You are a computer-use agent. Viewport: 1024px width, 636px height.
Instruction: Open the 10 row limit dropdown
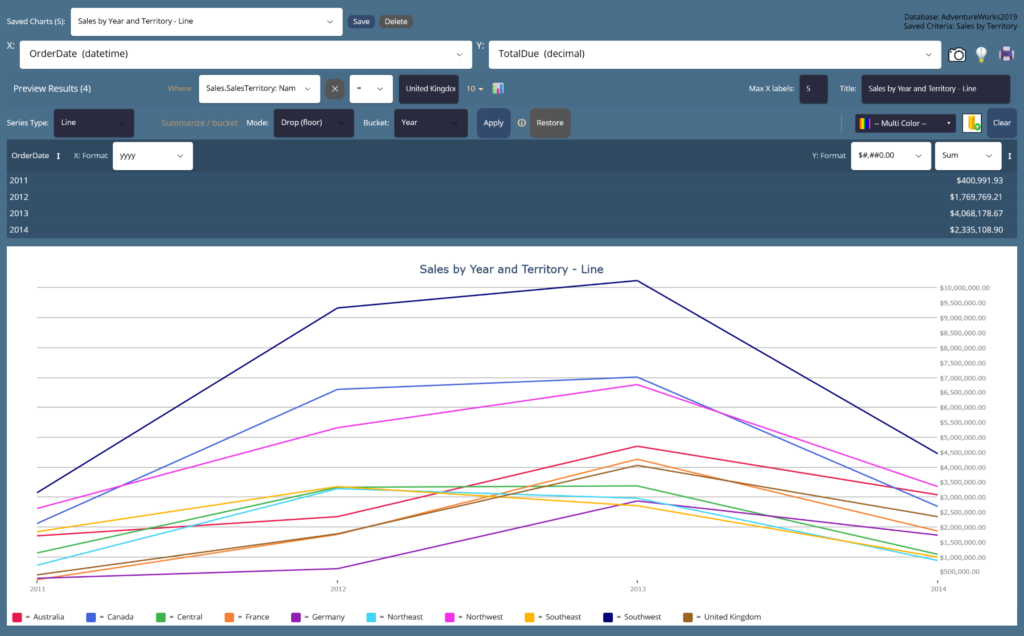[475, 89]
